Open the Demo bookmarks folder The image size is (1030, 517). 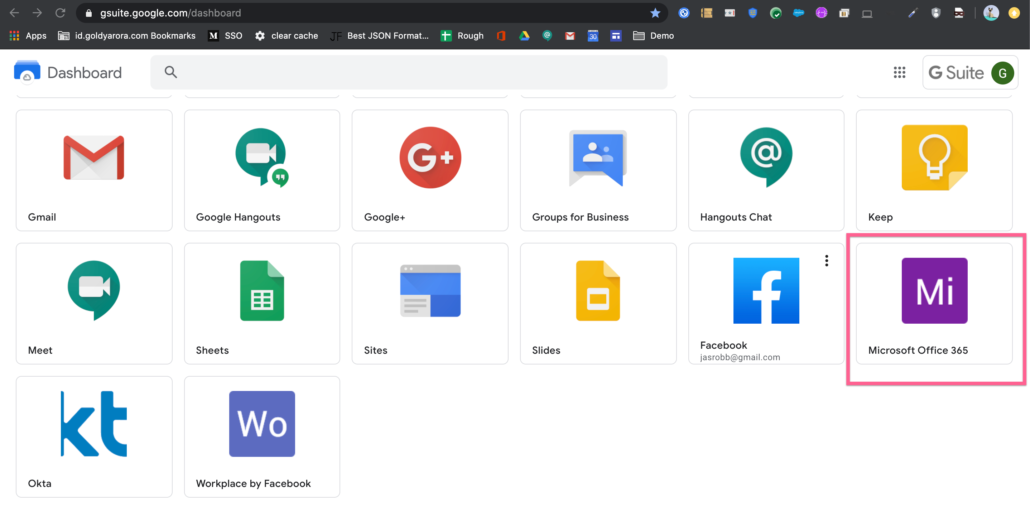pyautogui.click(x=654, y=36)
